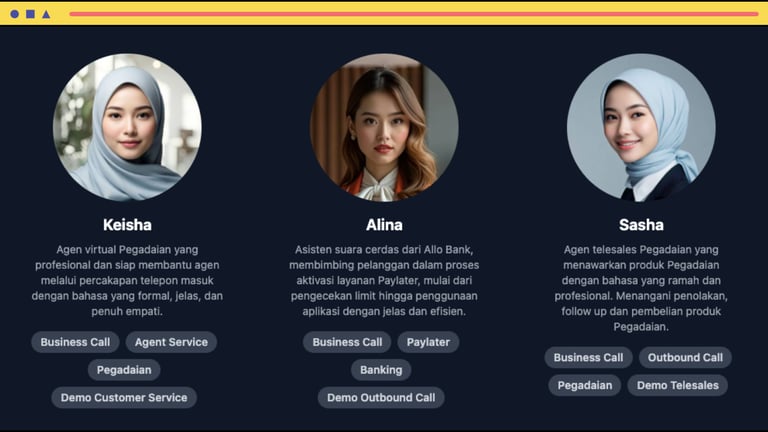Click Demo Customer Service tag

coord(124,397)
